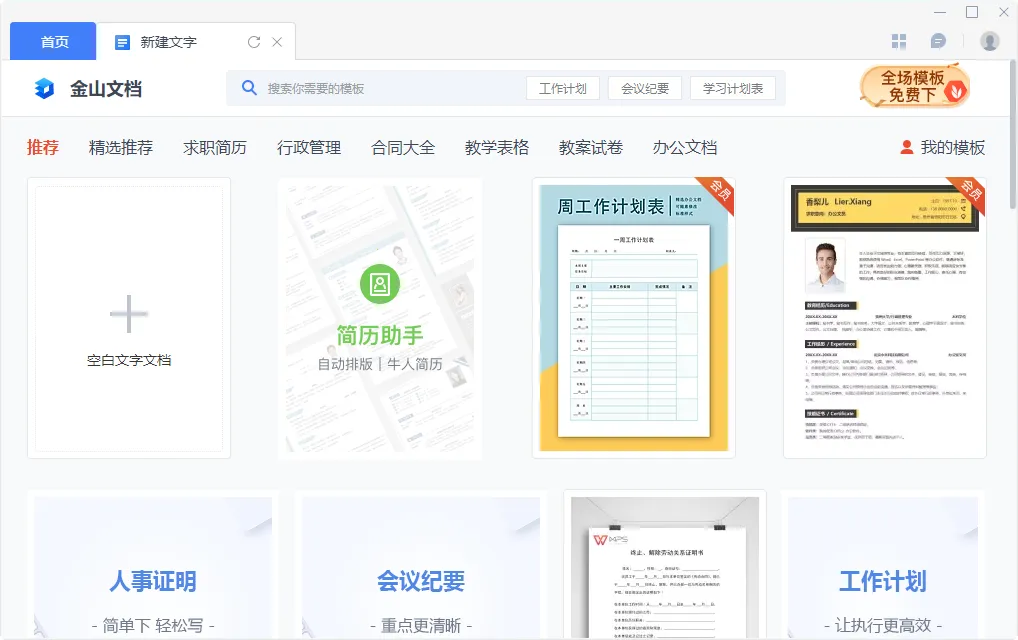Reload the 新建文字 tab using refresh icon

coord(253,42)
